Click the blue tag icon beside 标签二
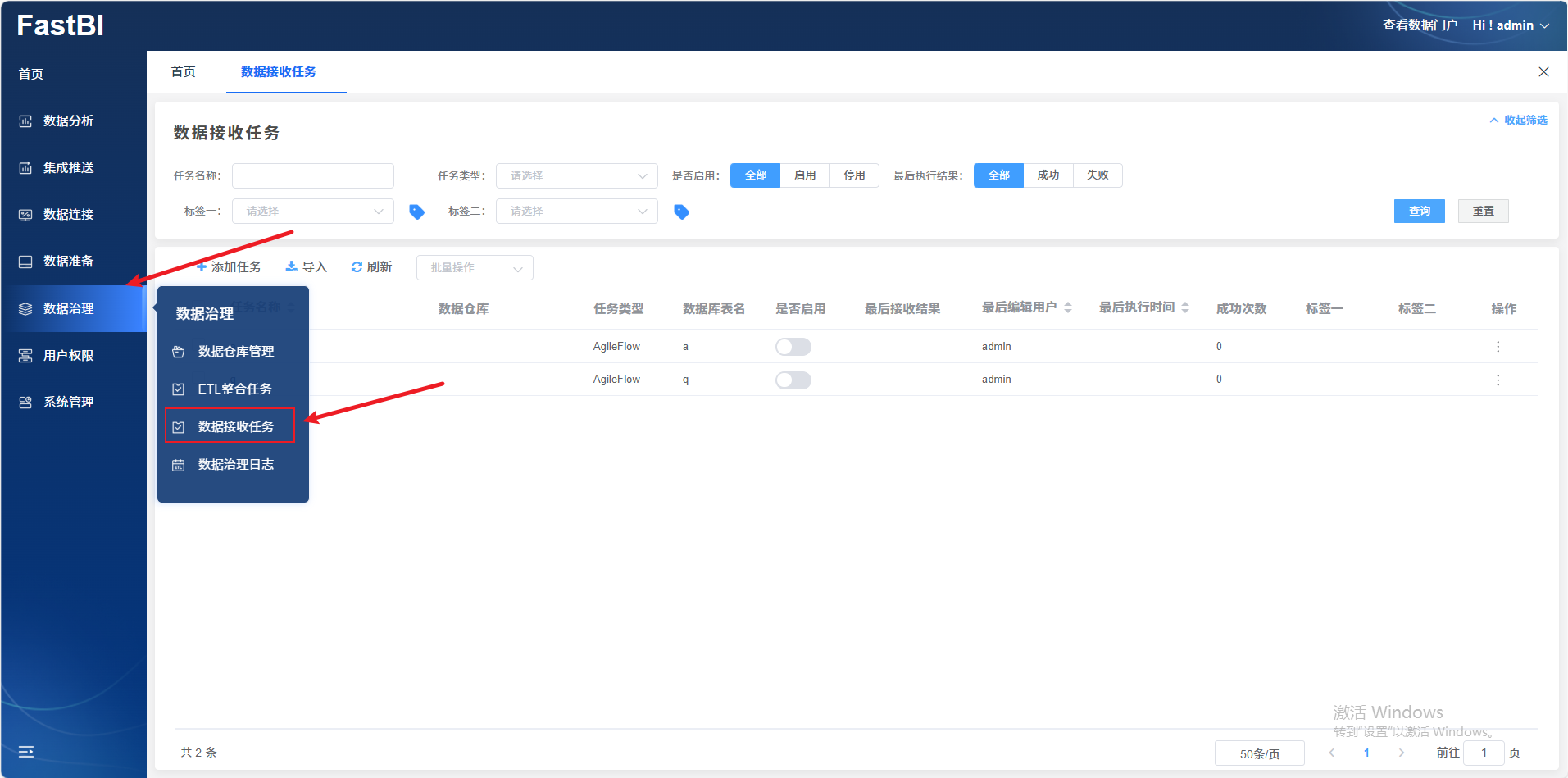The image size is (1568, 778). click(x=681, y=212)
